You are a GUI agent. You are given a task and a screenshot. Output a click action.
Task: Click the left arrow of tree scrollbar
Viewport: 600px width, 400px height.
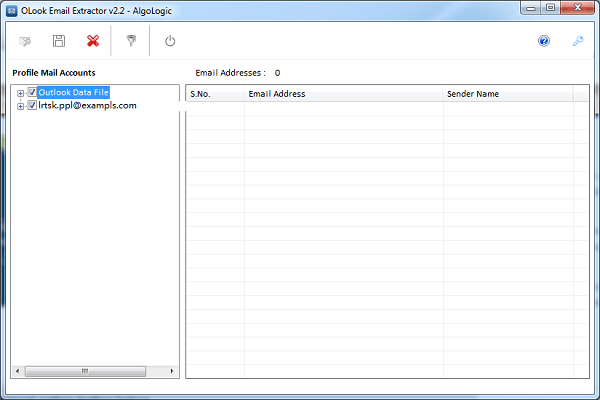click(18, 371)
